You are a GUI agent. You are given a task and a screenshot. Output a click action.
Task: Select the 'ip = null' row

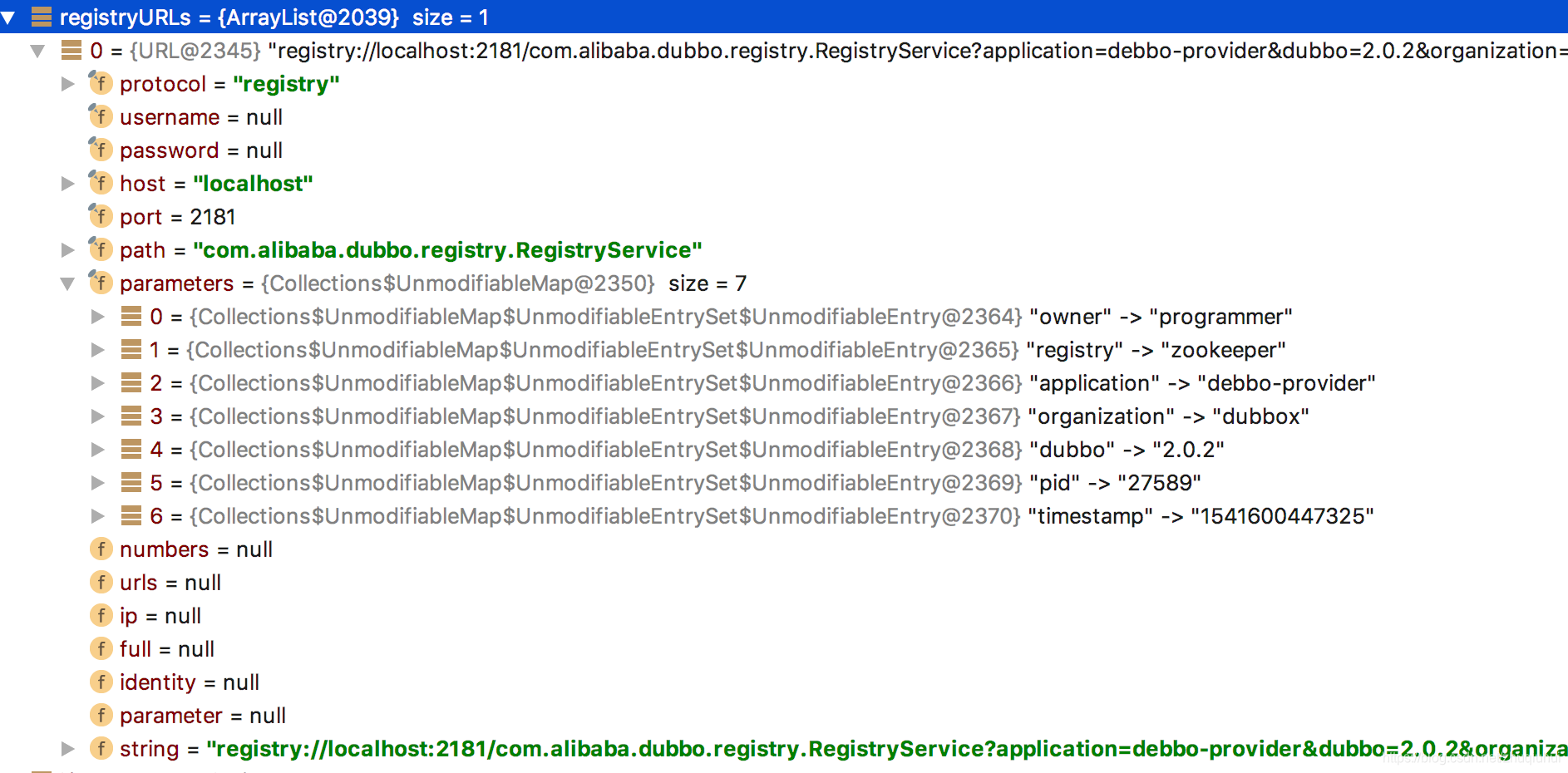pos(160,616)
